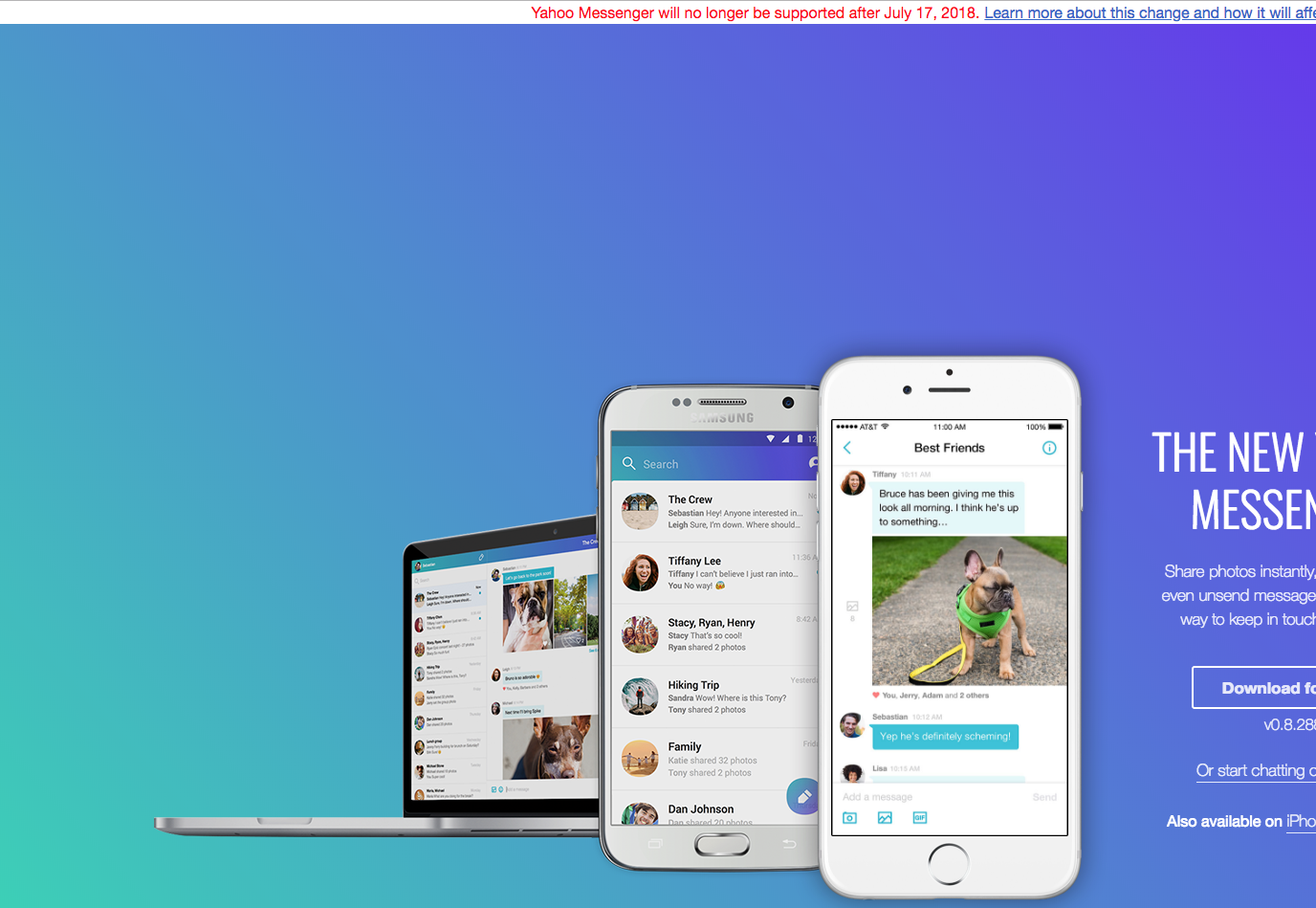Tap the camera icon below the message field
Viewport: 1316px width, 908px height.
[x=849, y=818]
